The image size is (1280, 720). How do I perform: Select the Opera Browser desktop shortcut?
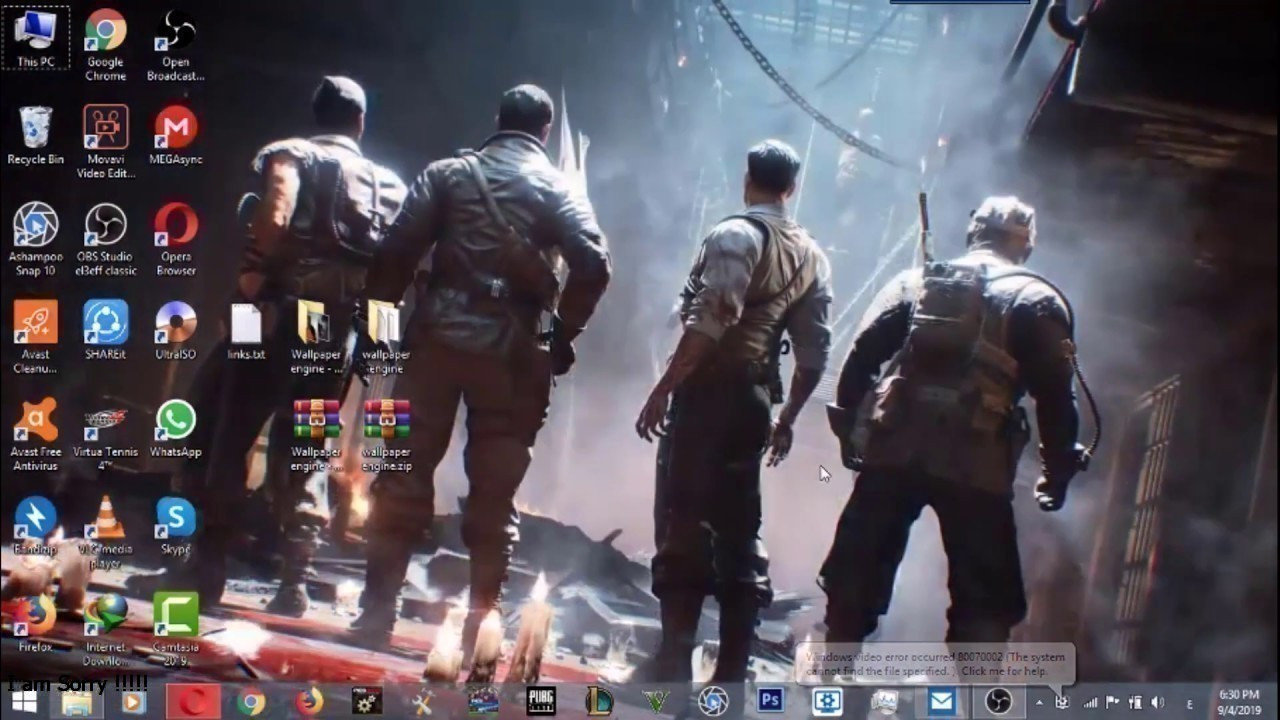175,240
